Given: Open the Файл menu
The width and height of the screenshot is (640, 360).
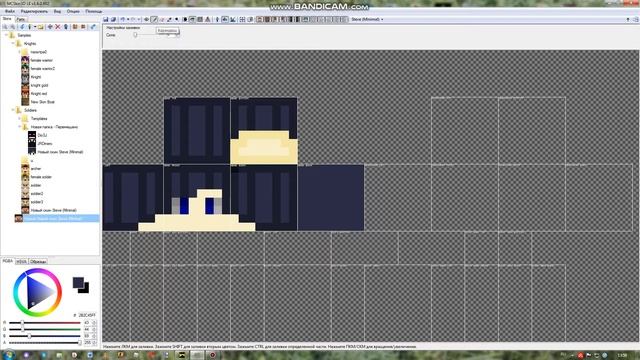Looking at the screenshot, I should tap(10, 11).
